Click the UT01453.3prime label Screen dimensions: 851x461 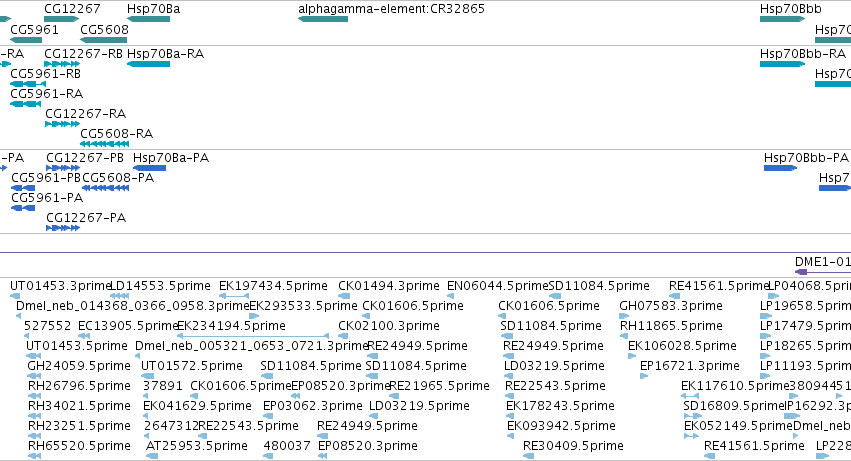[61, 286]
